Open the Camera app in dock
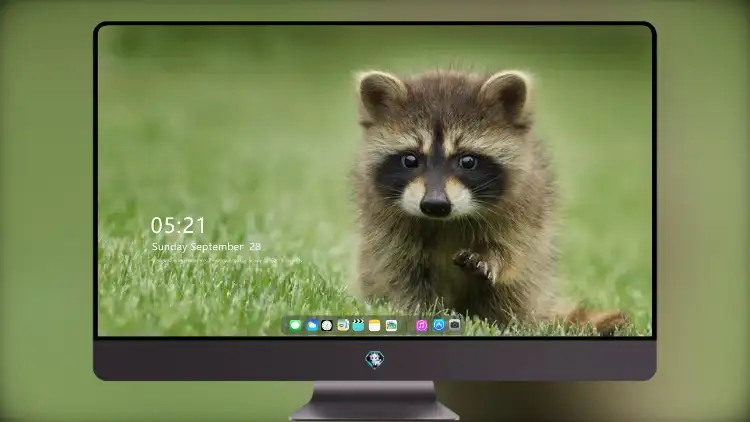This screenshot has height=422, width=750. click(x=455, y=325)
